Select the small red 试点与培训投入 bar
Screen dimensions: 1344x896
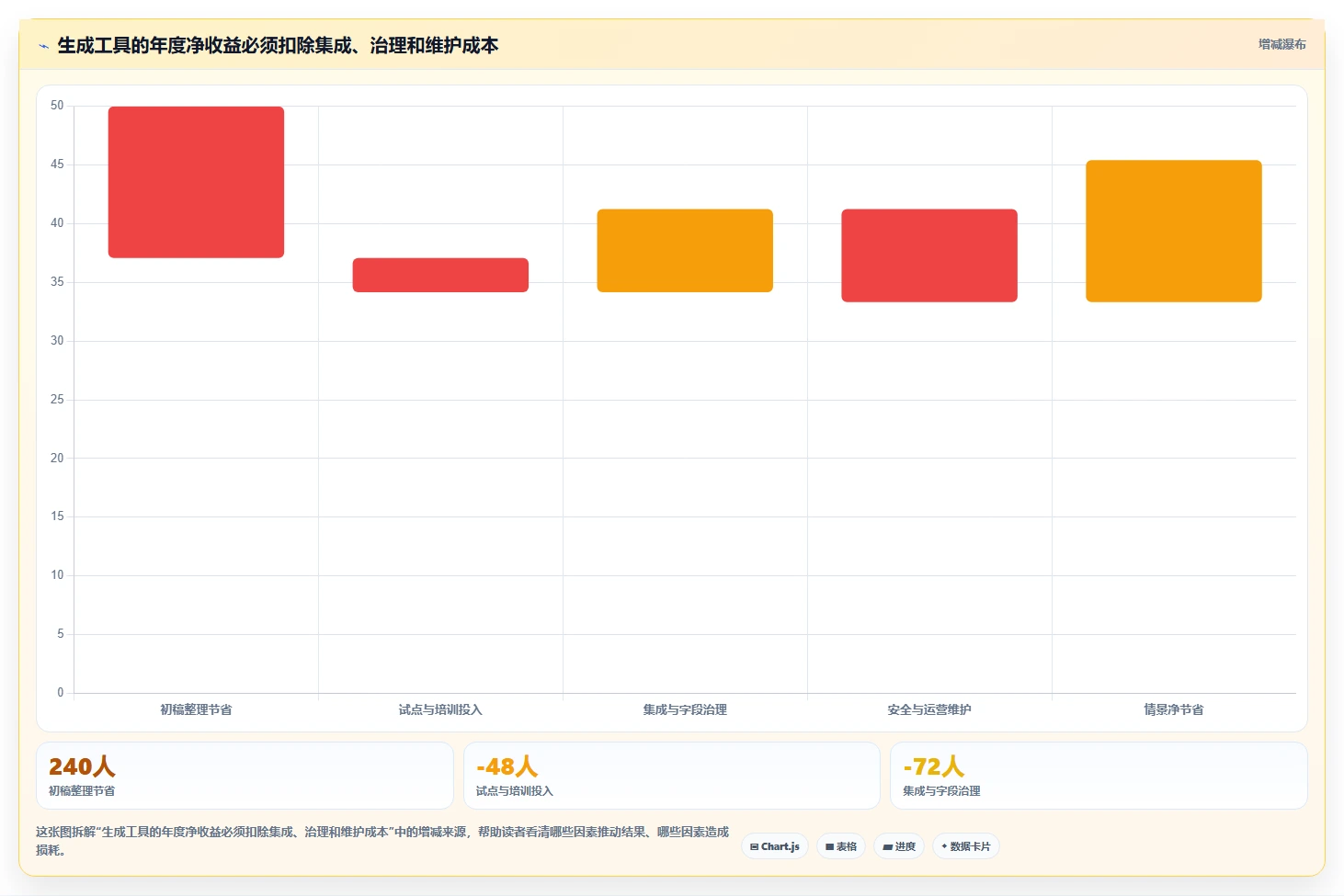pyautogui.click(x=440, y=275)
